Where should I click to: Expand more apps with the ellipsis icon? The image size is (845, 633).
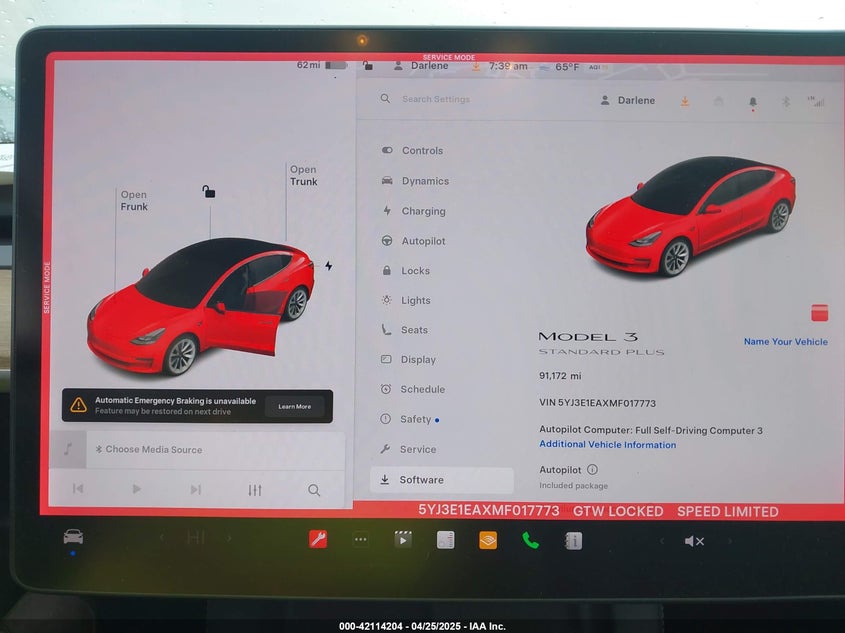(360, 540)
